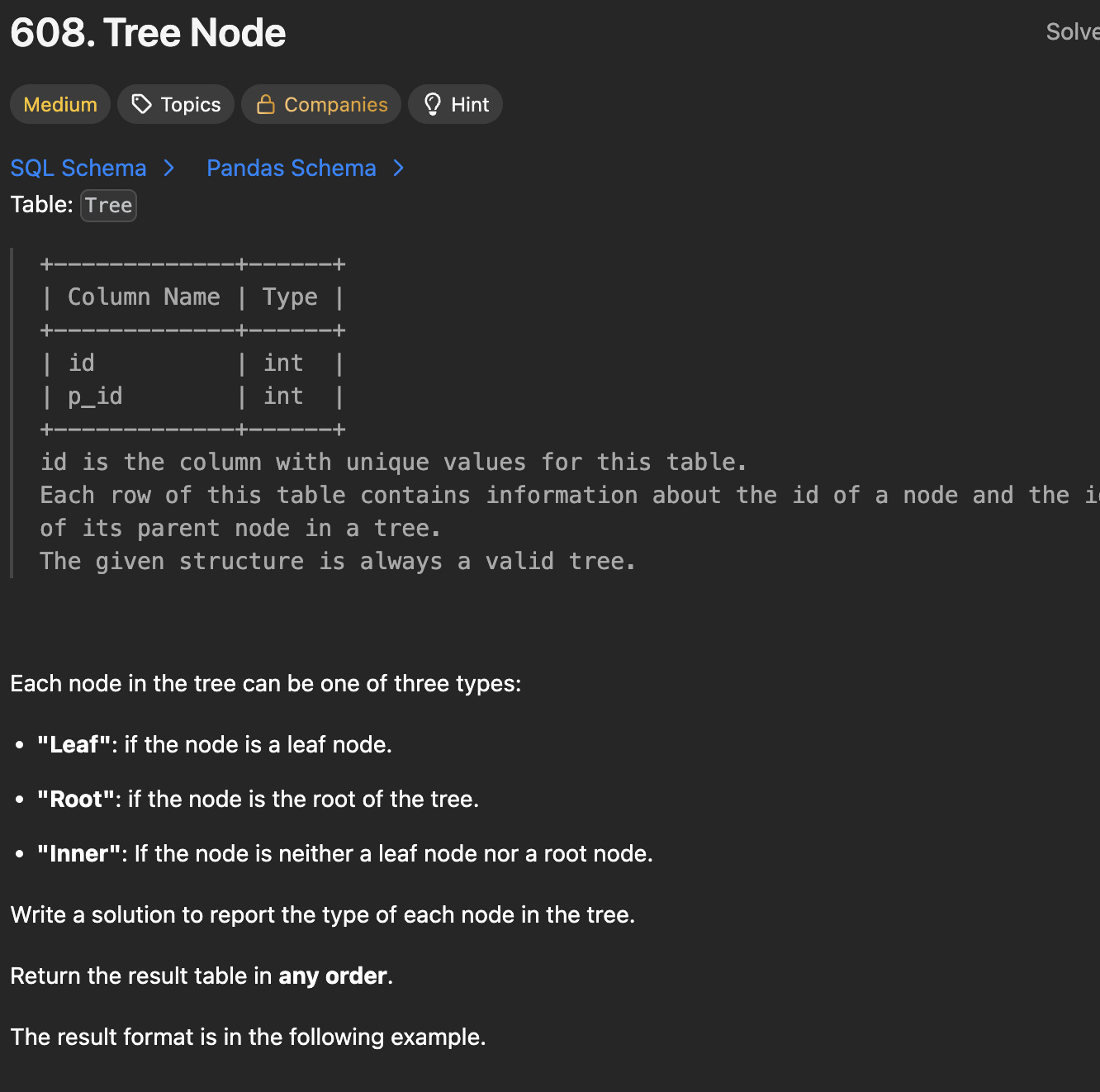
Task: Expand the Pandas Schema chevron arrow
Action: click(x=399, y=169)
